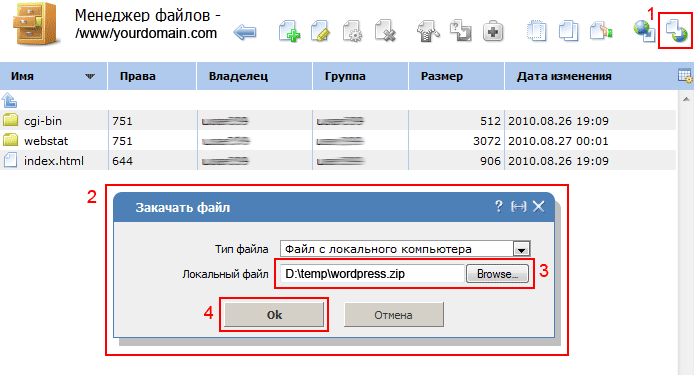Click the delete file icon

pos(385,31)
